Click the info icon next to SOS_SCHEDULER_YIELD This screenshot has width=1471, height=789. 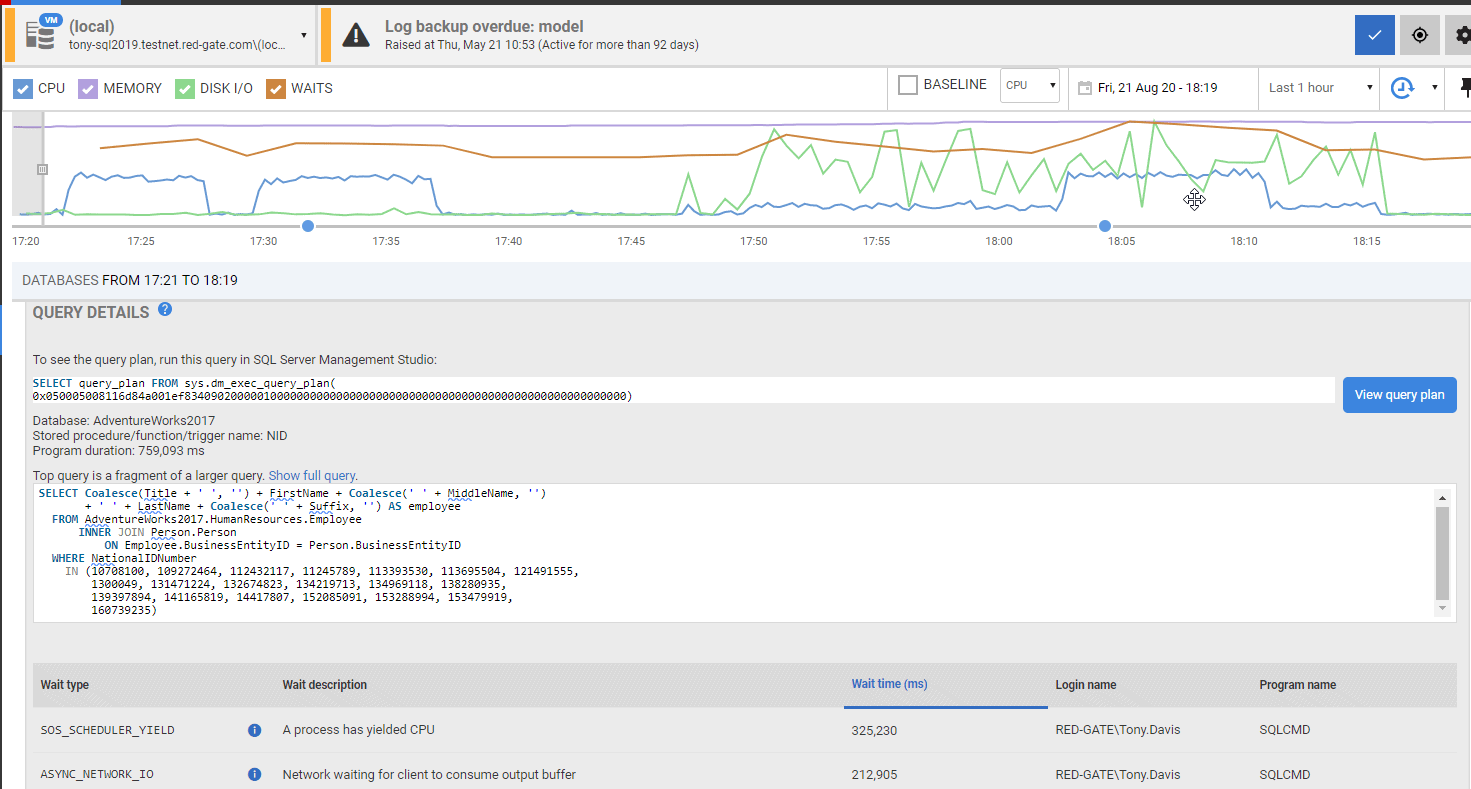(x=254, y=730)
